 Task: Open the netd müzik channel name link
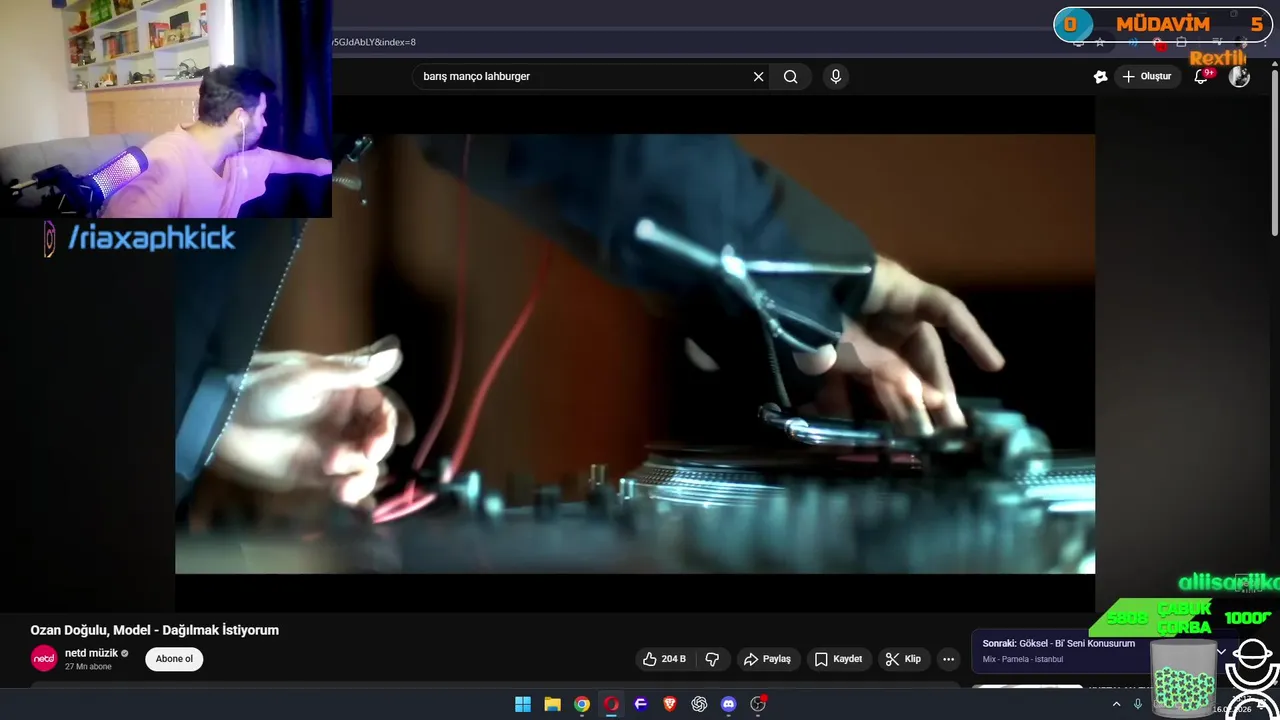click(91, 653)
